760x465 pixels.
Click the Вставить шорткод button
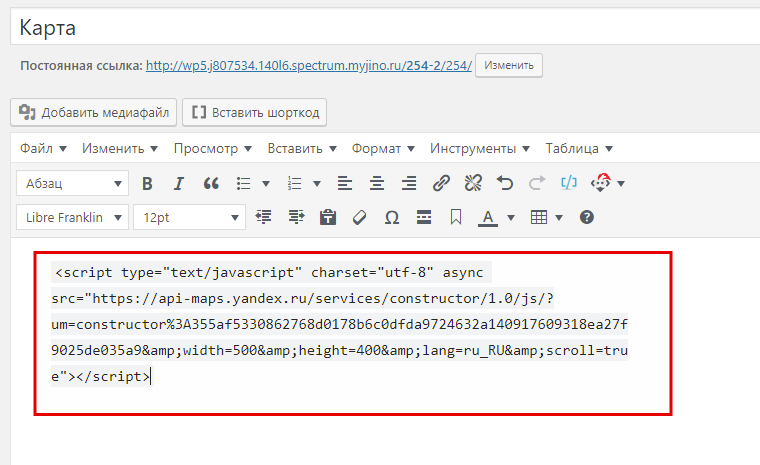254,112
